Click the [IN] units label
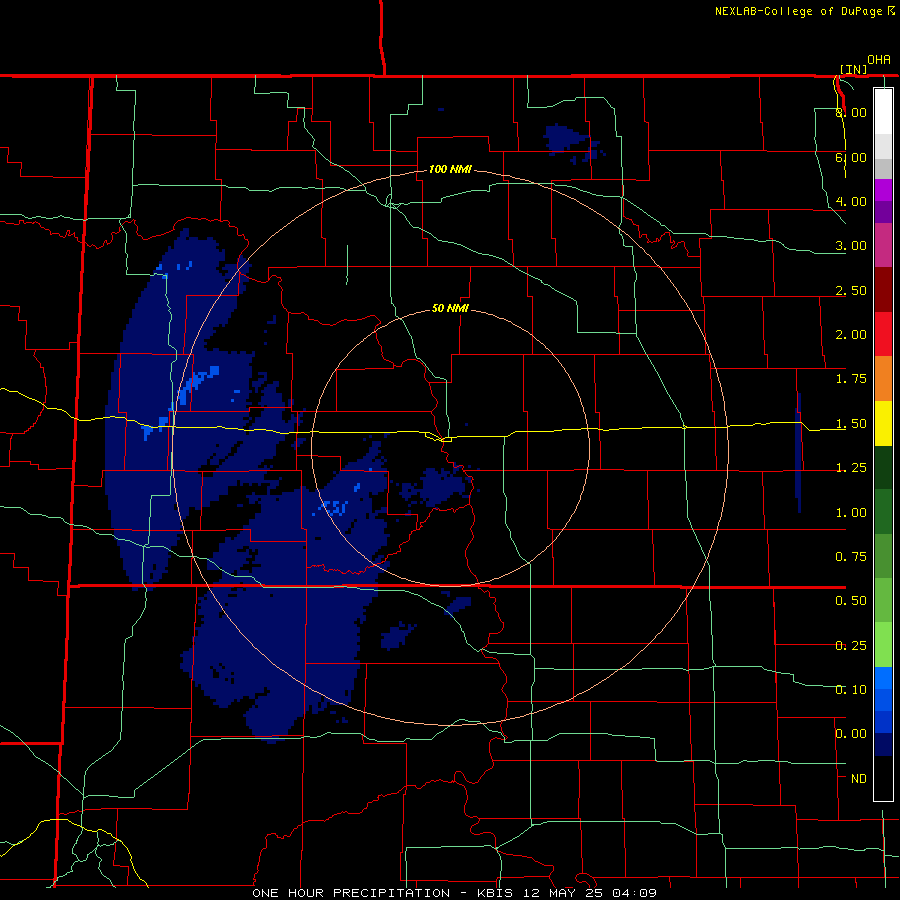 (x=853, y=69)
